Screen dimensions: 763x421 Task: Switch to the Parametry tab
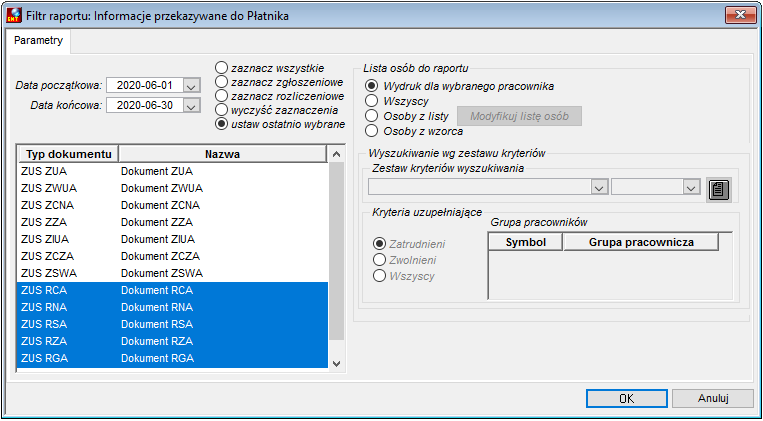coord(38,40)
